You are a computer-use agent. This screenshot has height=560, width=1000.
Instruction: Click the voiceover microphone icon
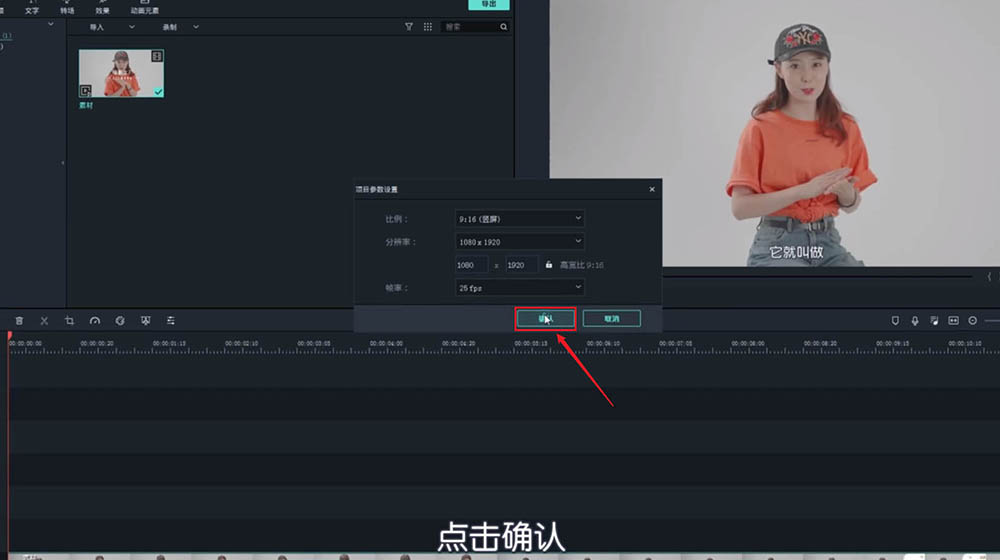(915, 321)
